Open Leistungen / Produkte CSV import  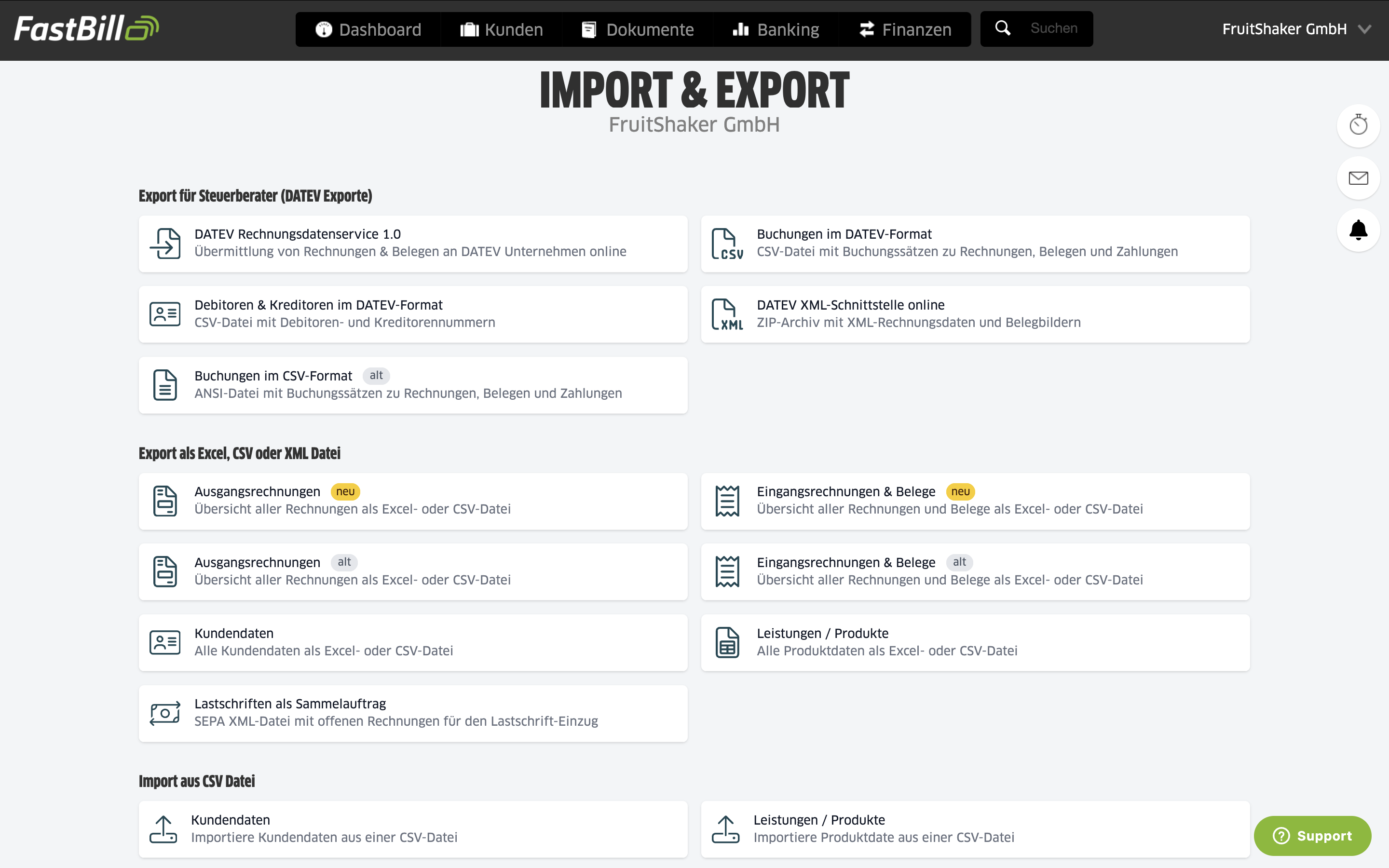point(975,829)
